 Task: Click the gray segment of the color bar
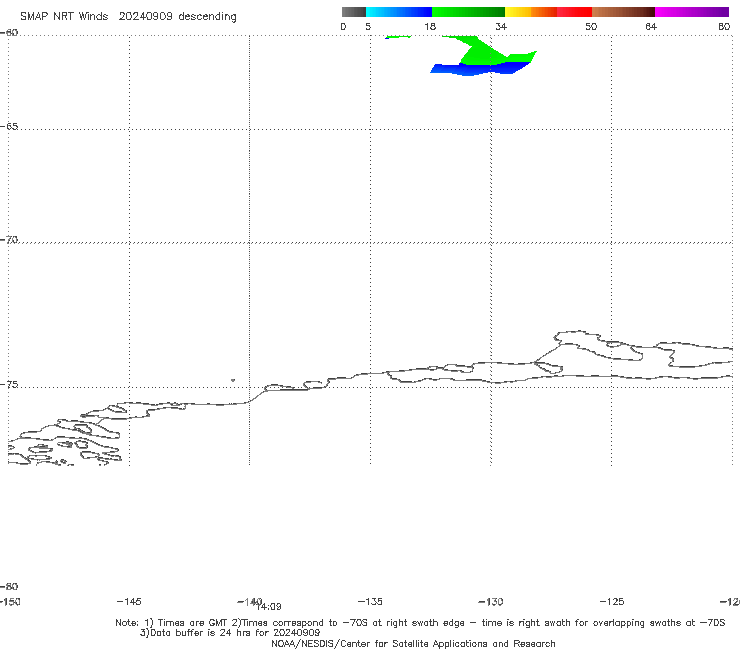(x=353, y=12)
